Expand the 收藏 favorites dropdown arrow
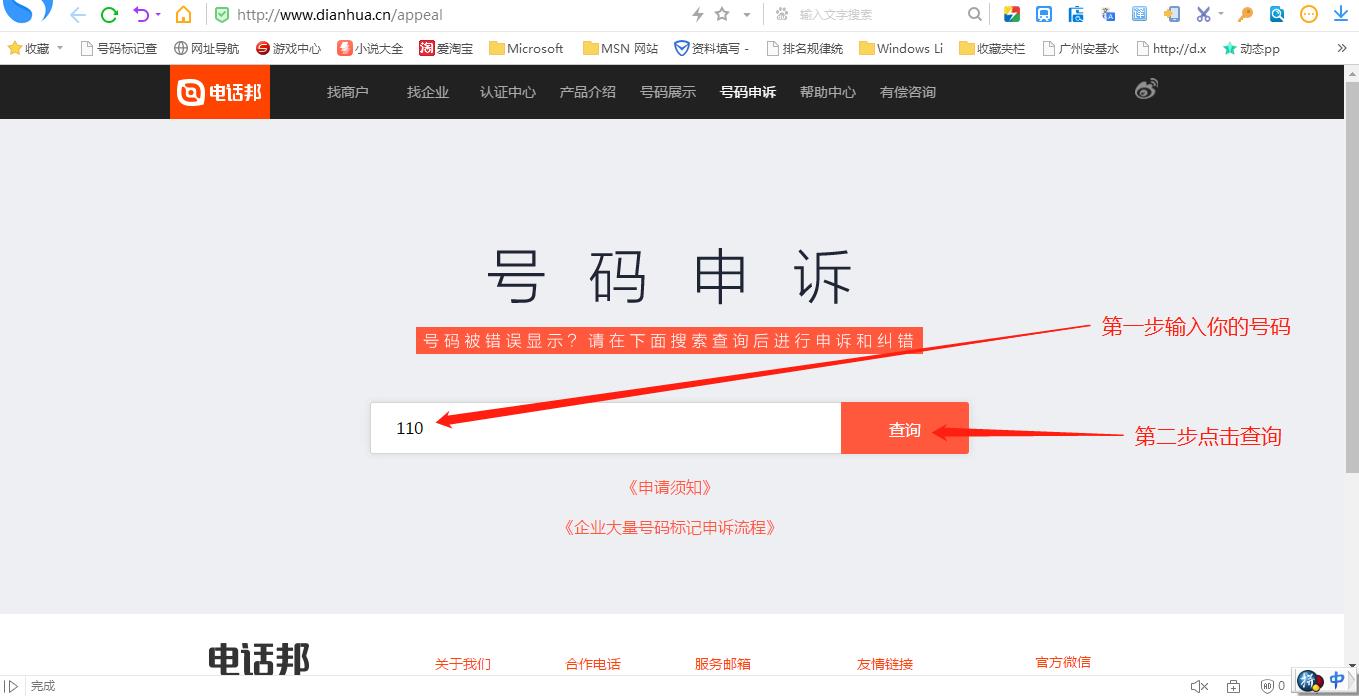The width and height of the screenshot is (1359, 696). (60, 48)
